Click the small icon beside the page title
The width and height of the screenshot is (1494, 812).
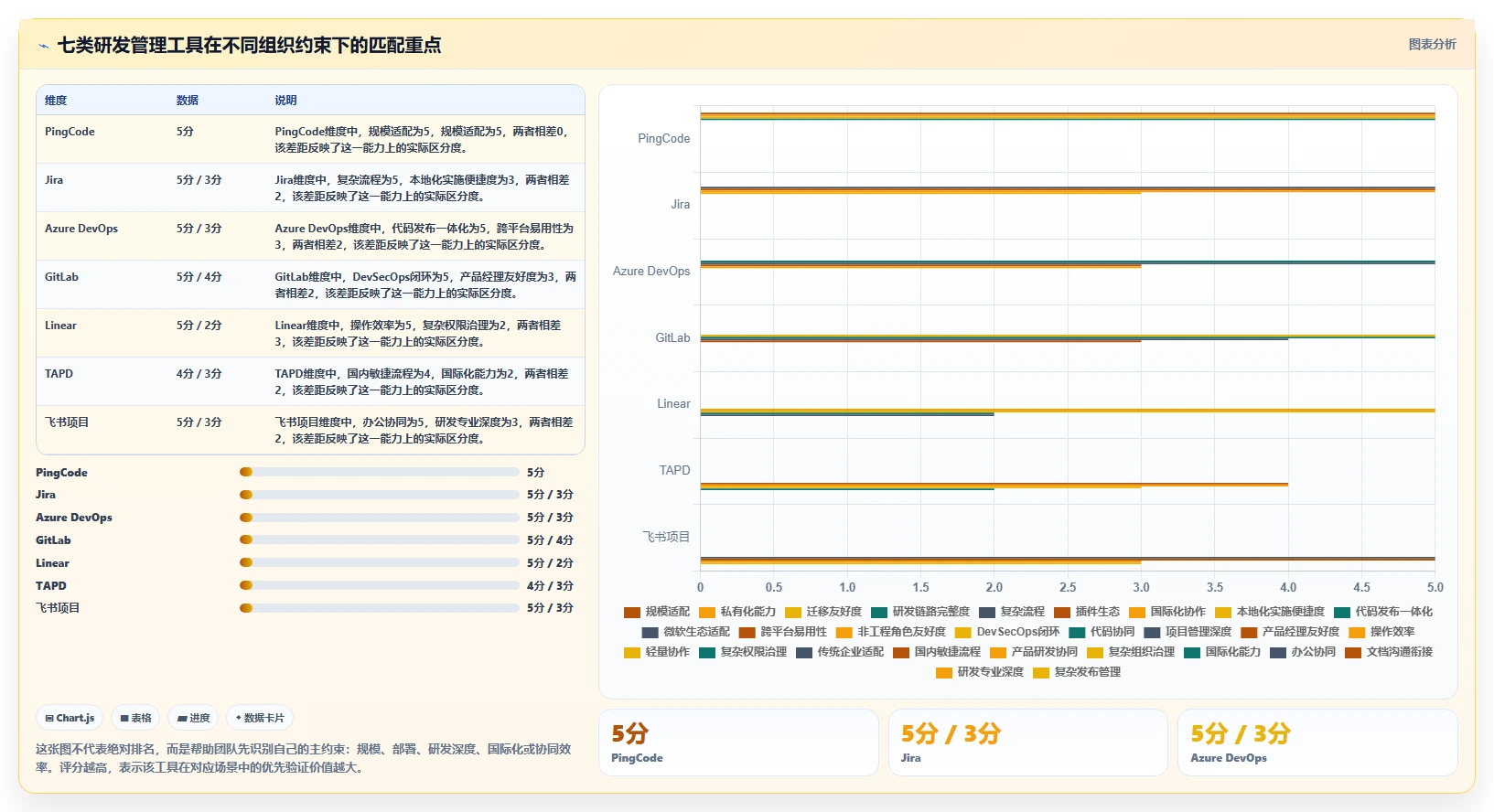tap(43, 46)
